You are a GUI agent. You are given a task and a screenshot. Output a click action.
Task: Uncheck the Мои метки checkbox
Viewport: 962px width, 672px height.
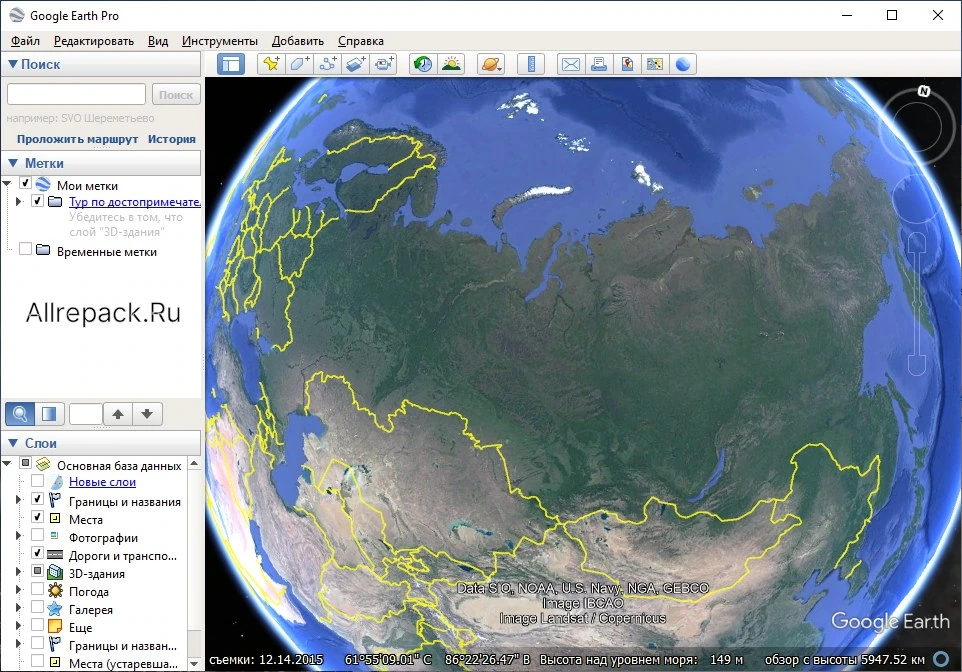tap(25, 183)
